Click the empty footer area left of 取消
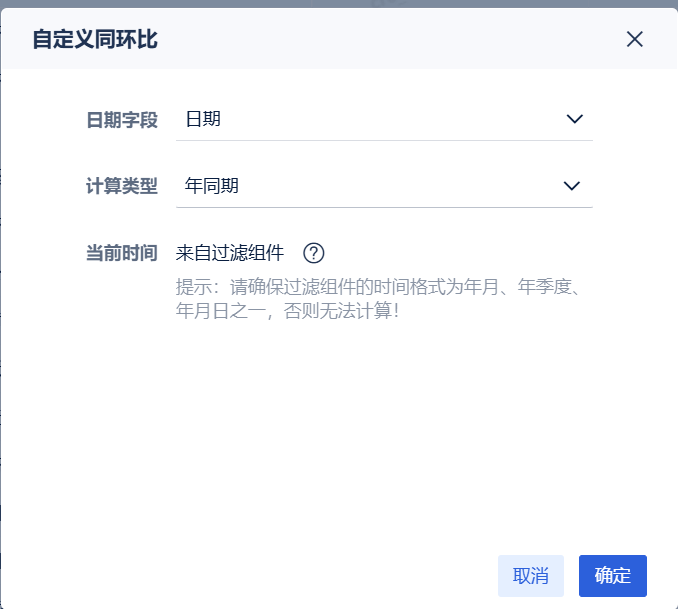The height and width of the screenshot is (609, 678). pos(250,576)
